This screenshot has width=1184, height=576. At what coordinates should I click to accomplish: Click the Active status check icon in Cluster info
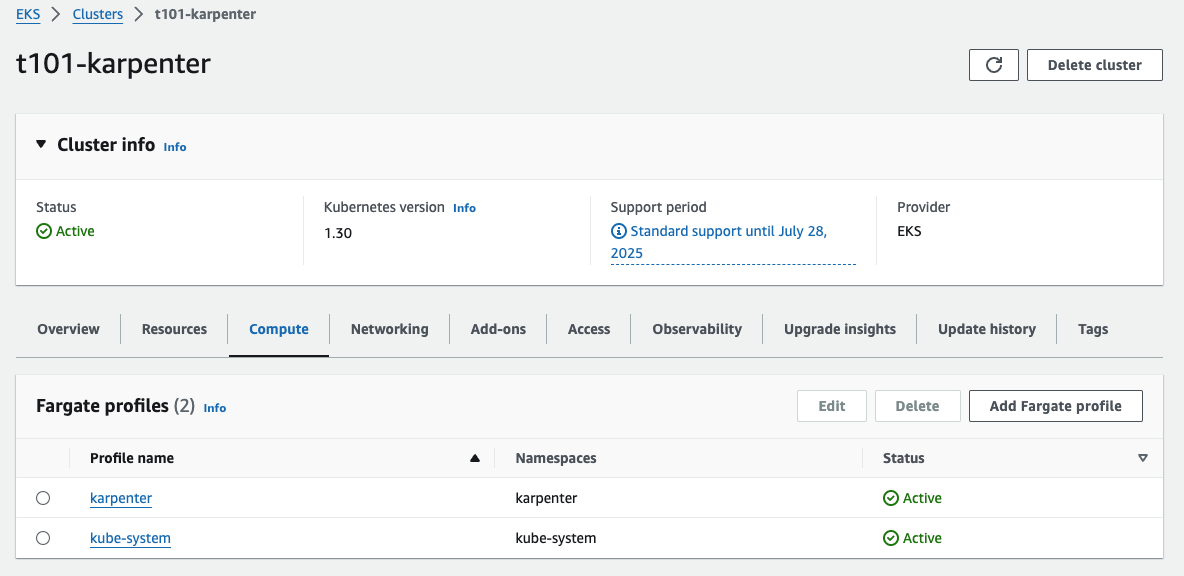pos(44,231)
